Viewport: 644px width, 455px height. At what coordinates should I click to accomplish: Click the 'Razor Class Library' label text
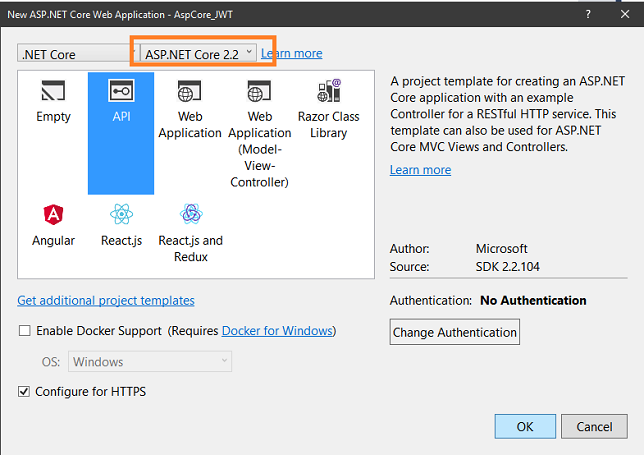pyautogui.click(x=329, y=125)
